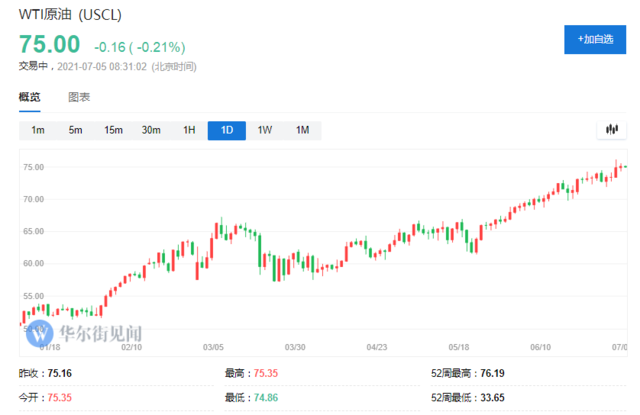
Task: Click the candlestick chart type icon
Action: pos(611,130)
